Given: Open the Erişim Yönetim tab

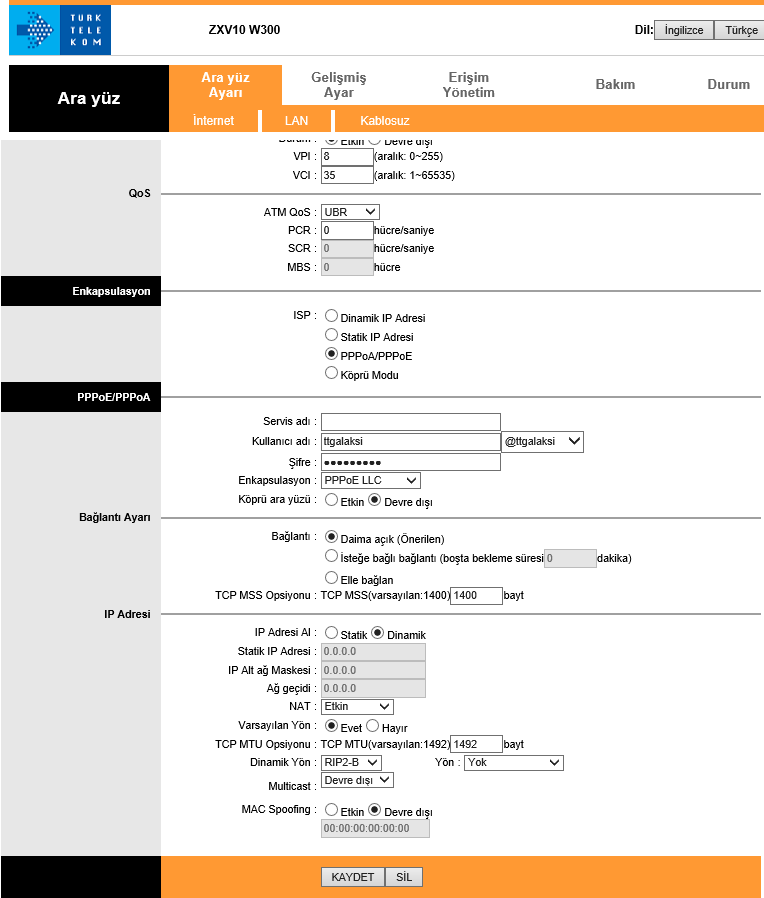Looking at the screenshot, I should [468, 85].
